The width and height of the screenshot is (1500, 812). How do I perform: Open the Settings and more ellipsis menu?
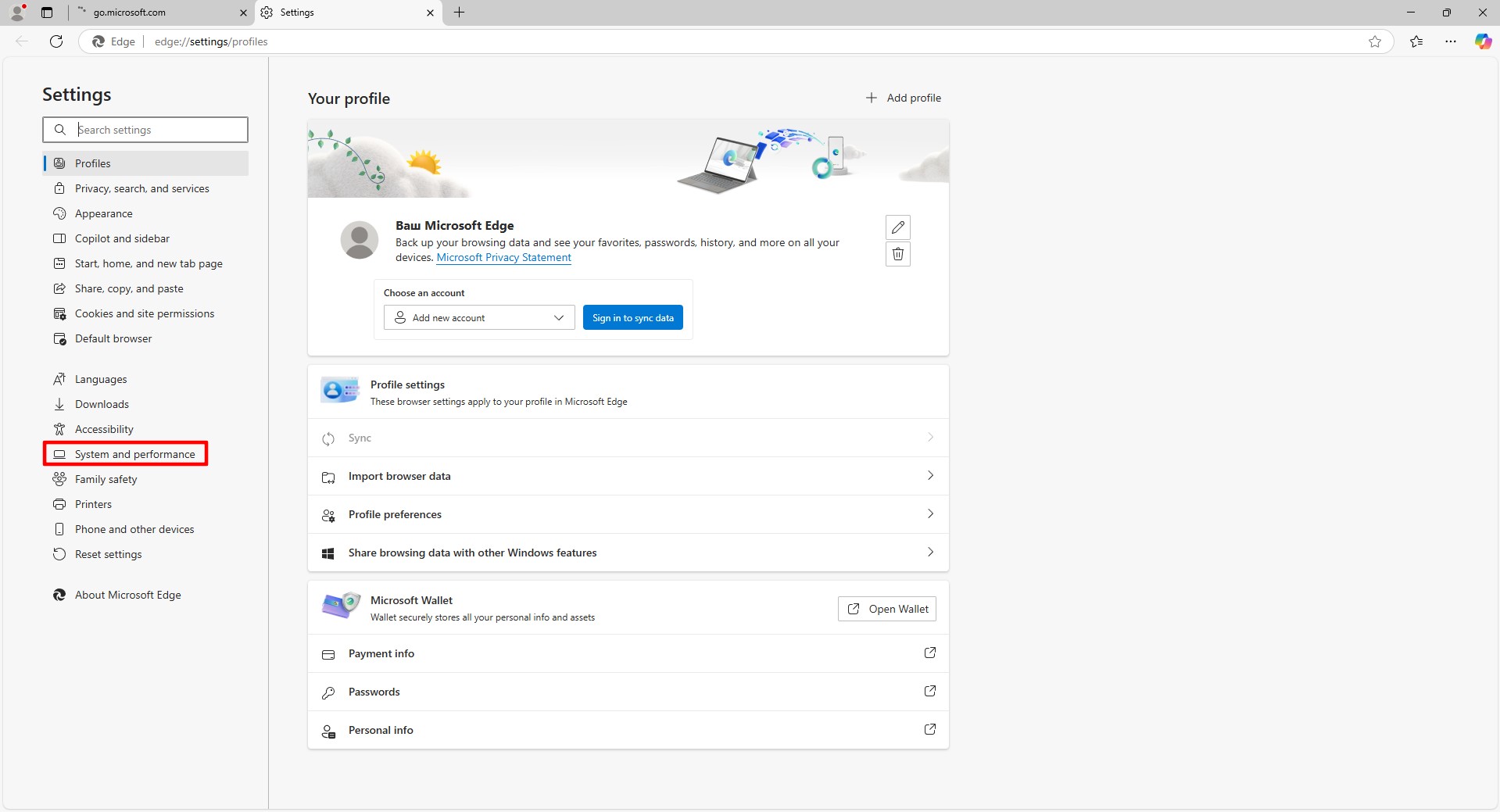pos(1450,41)
